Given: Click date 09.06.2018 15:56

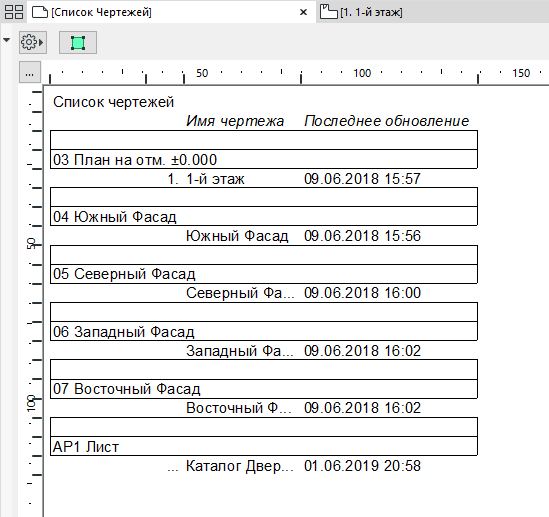Looking at the screenshot, I should 362,236.
